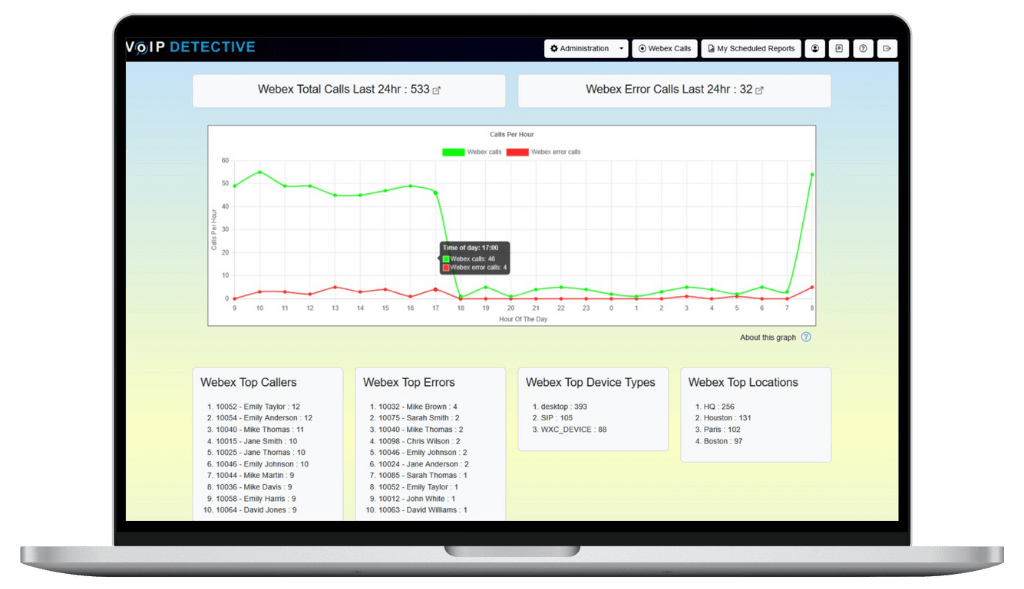Select error entry 10046 - Emily Johnson : 2
Image resolution: width=1024 pixels, height=589 pixels.
coord(423,453)
